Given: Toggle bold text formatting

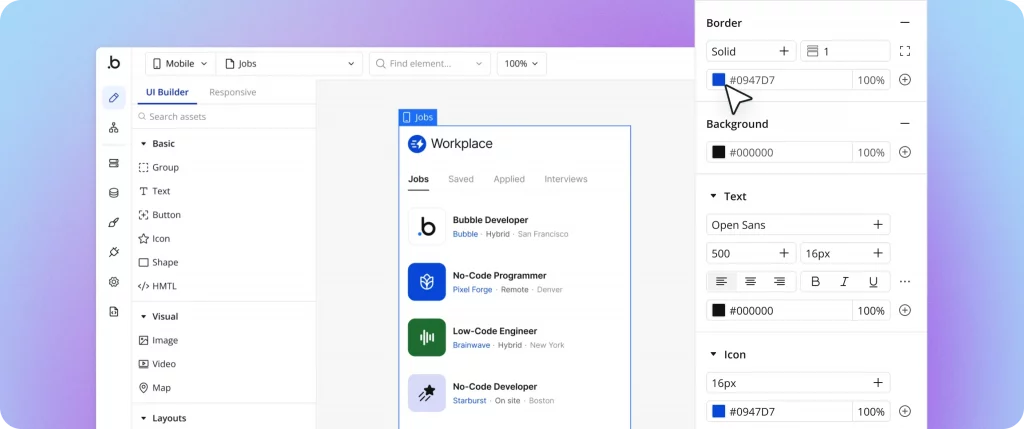Looking at the screenshot, I should pyautogui.click(x=815, y=281).
